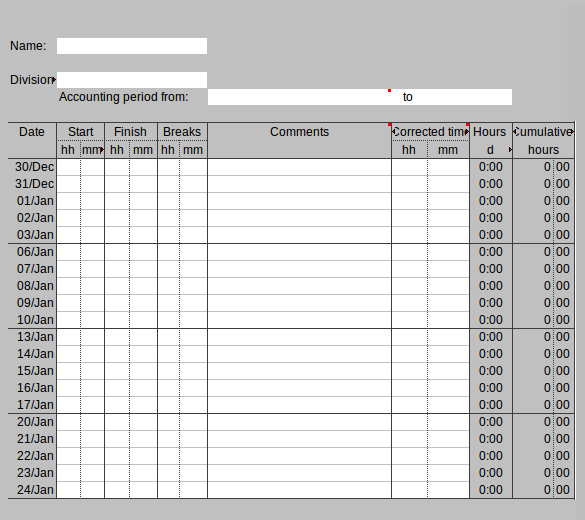
Task: Select the 'Breaks' column header
Action: pos(182,132)
